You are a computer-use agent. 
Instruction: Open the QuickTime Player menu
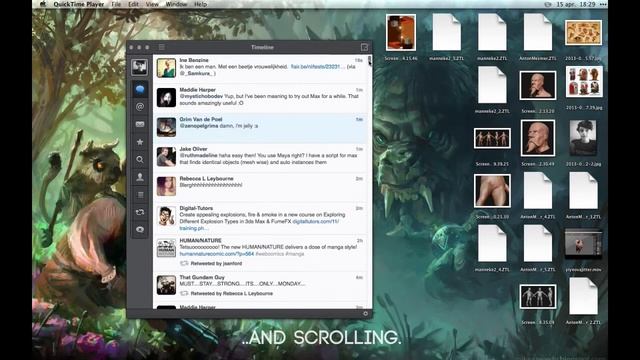78,4
